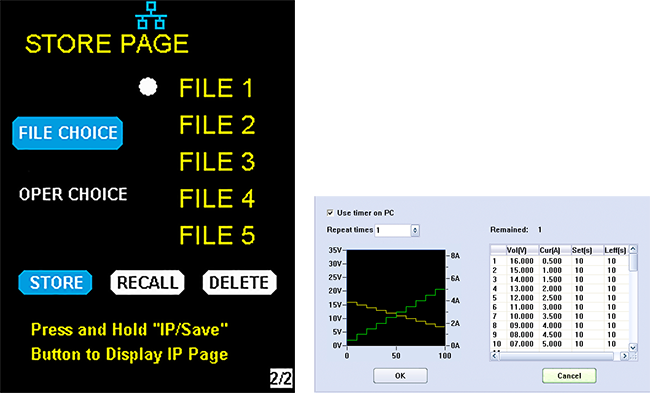Image resolution: width=650 pixels, height=393 pixels.
Task: Choose FILE 3 in the file list
Action: coord(217,162)
